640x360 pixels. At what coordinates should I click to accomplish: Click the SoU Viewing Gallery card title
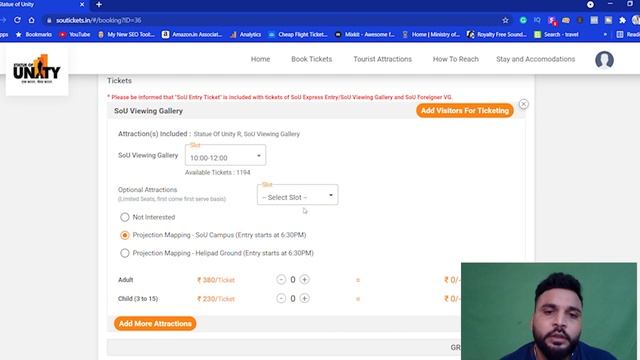tap(149, 111)
